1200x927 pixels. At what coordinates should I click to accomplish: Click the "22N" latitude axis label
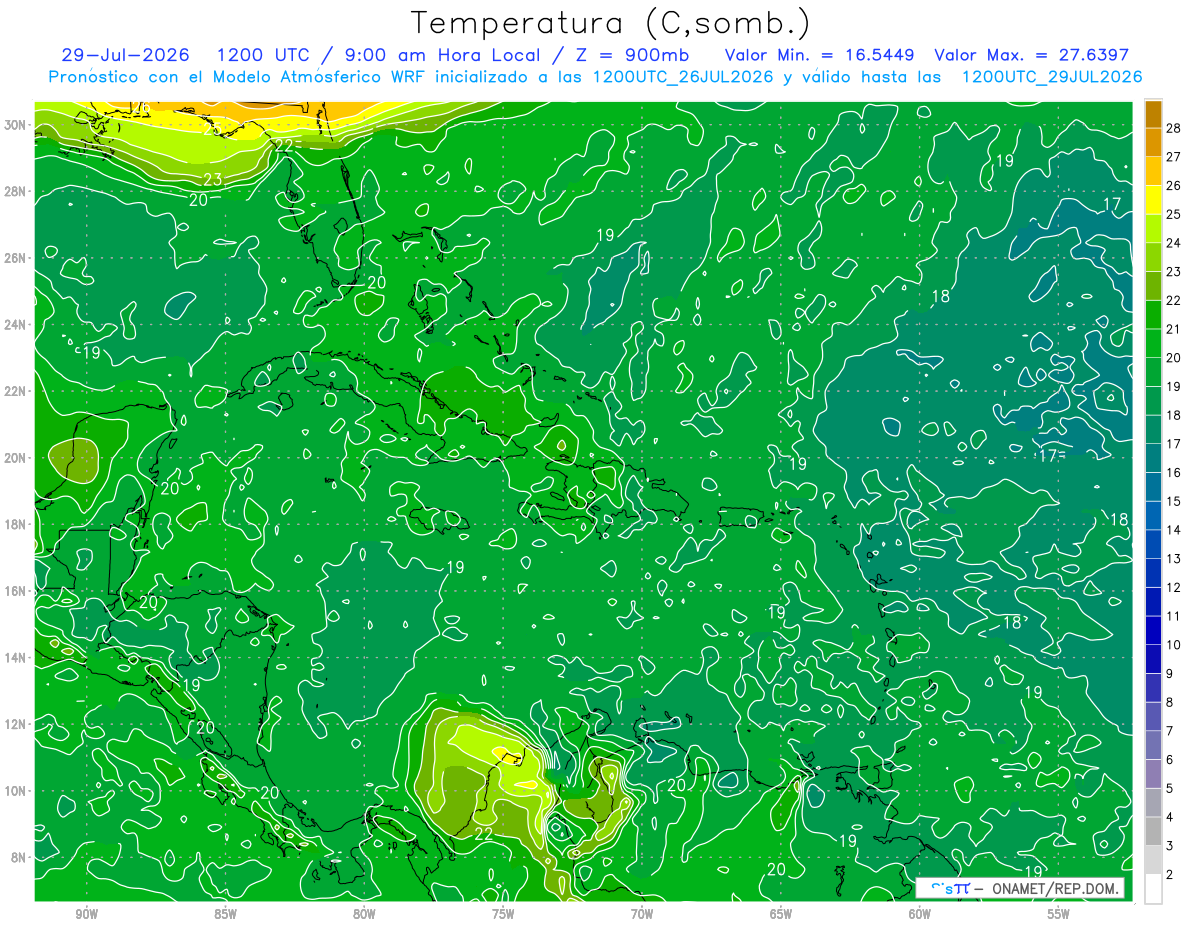coord(16,391)
